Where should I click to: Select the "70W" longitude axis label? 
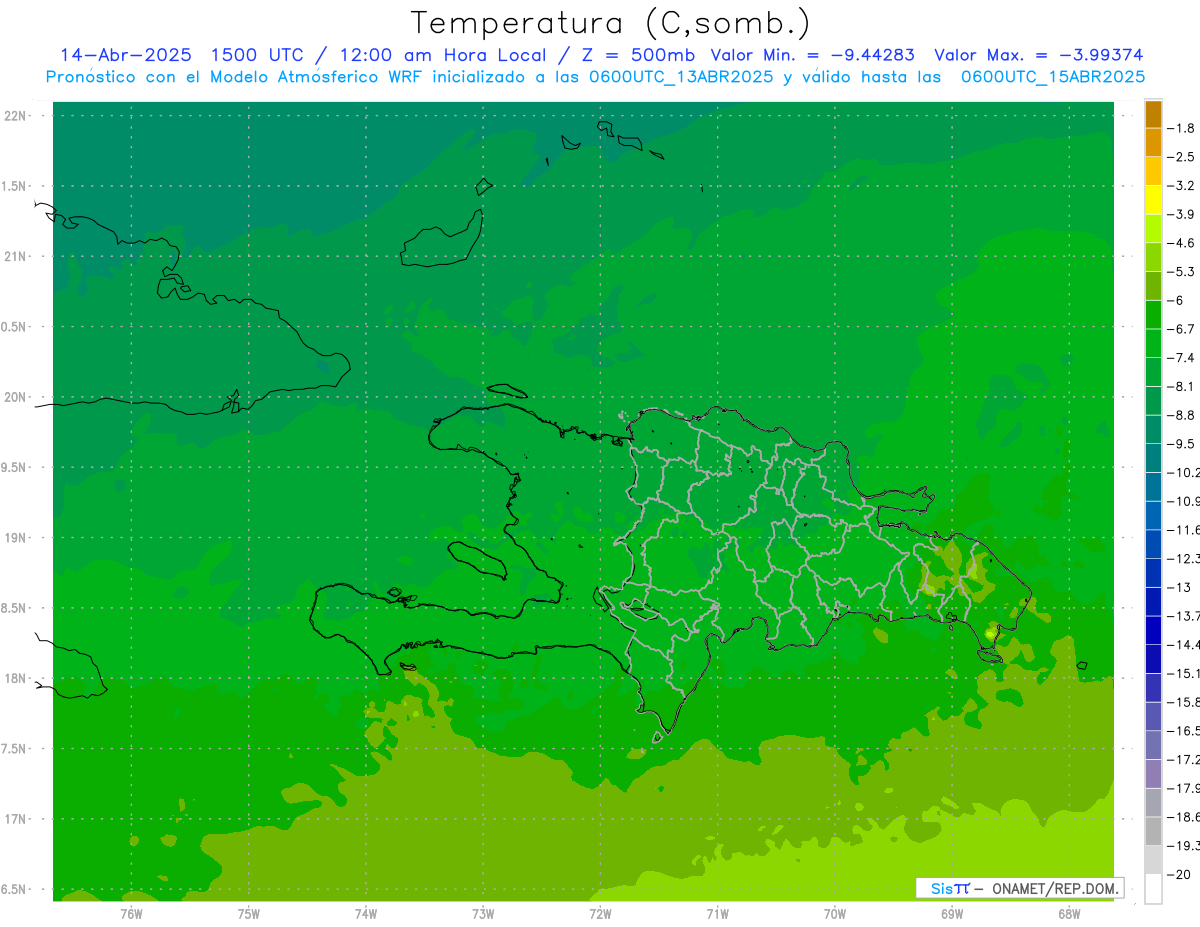834,914
